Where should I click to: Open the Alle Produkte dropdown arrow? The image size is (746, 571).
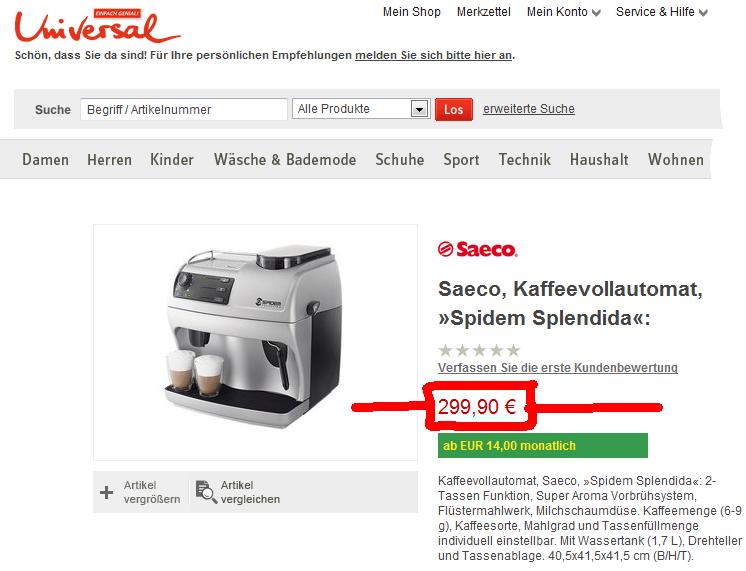[x=419, y=109]
